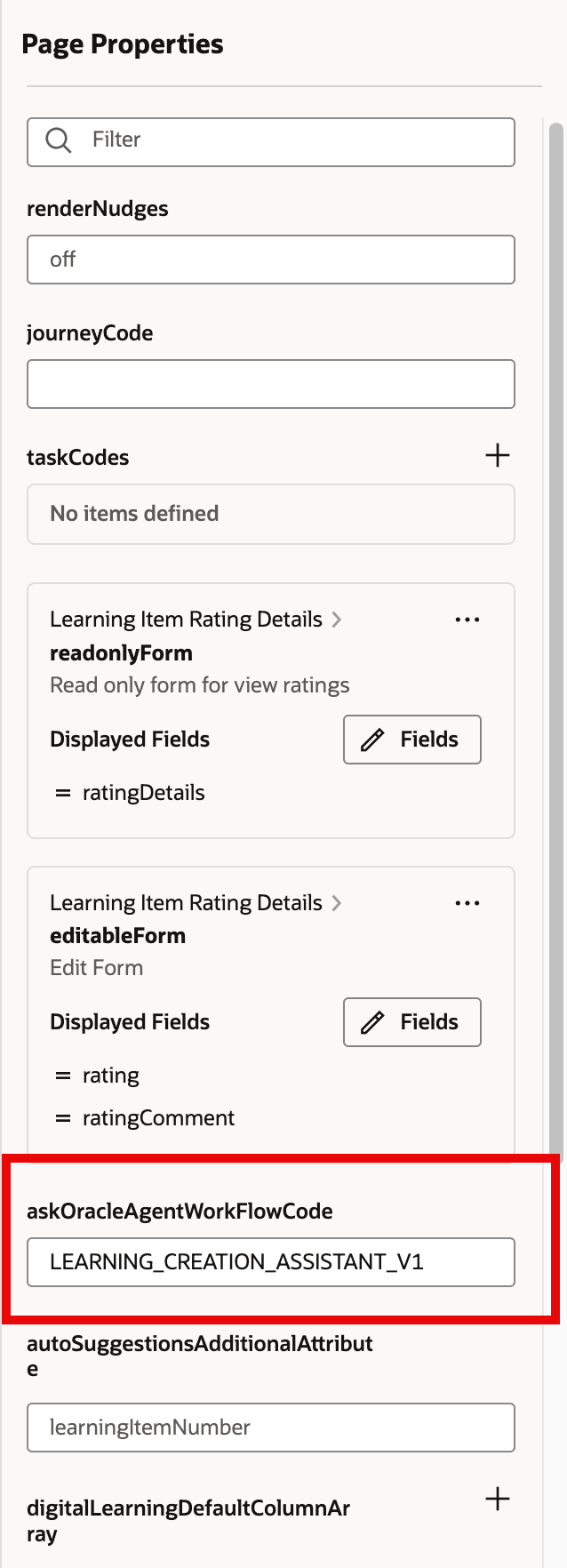The height and width of the screenshot is (1568, 567).
Task: Click the plus icon for digitalLearningDefaultColumnArray
Action: [x=498, y=1499]
